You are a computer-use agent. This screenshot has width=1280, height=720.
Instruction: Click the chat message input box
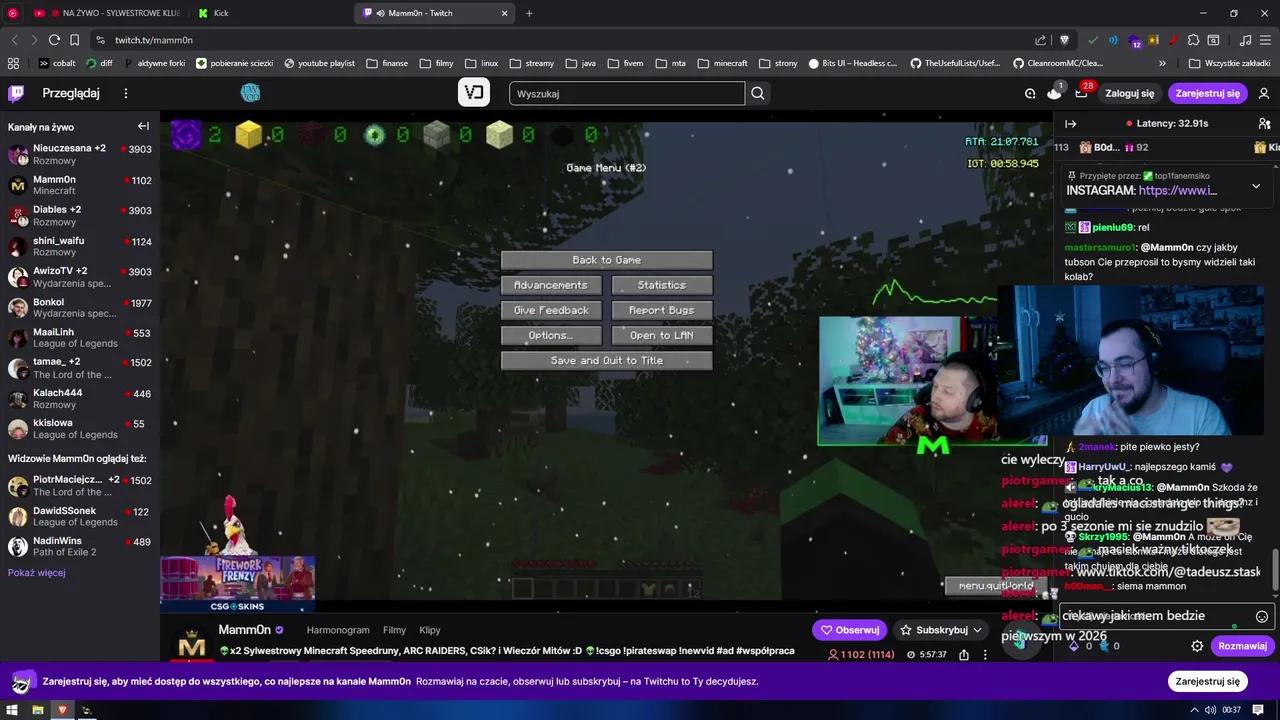pyautogui.click(x=1155, y=616)
